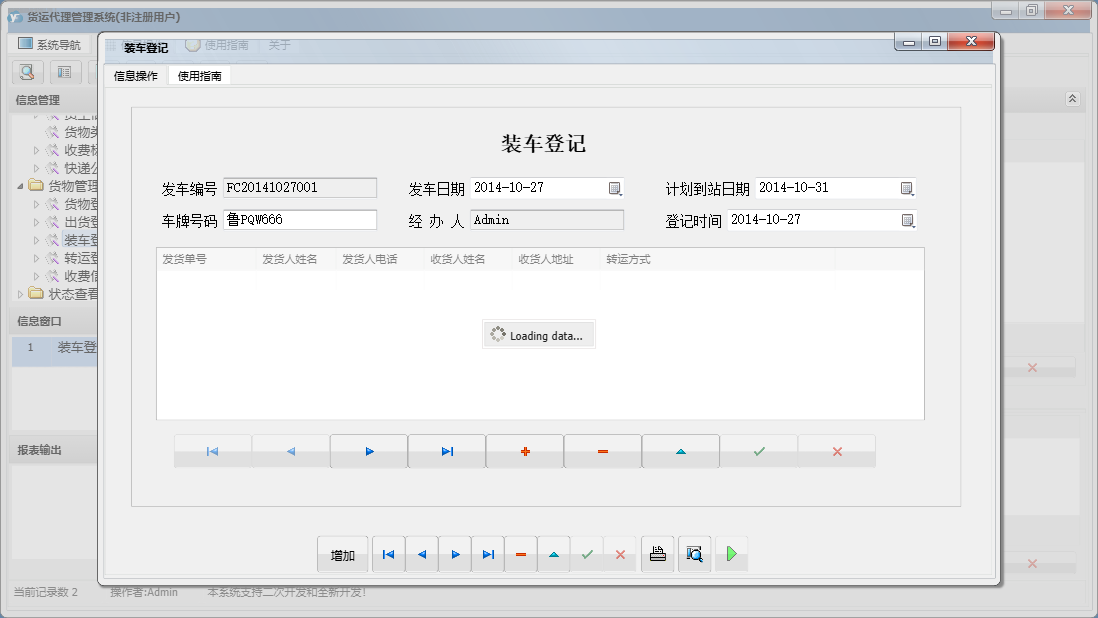Viewport: 1098px width, 618px height.
Task: Click the red plus in the grid navigator
Action: coord(525,452)
